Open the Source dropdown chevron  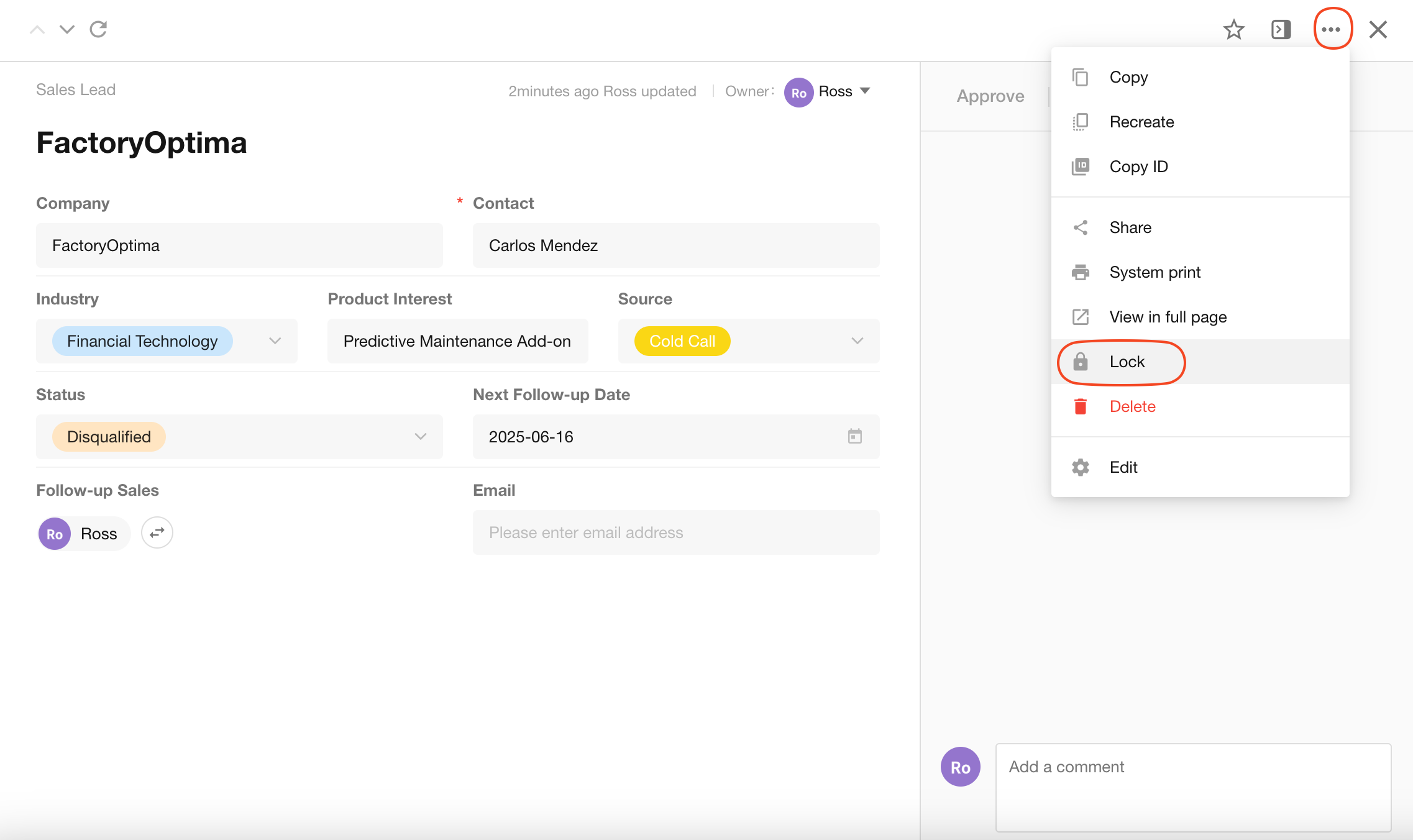pyautogui.click(x=857, y=340)
